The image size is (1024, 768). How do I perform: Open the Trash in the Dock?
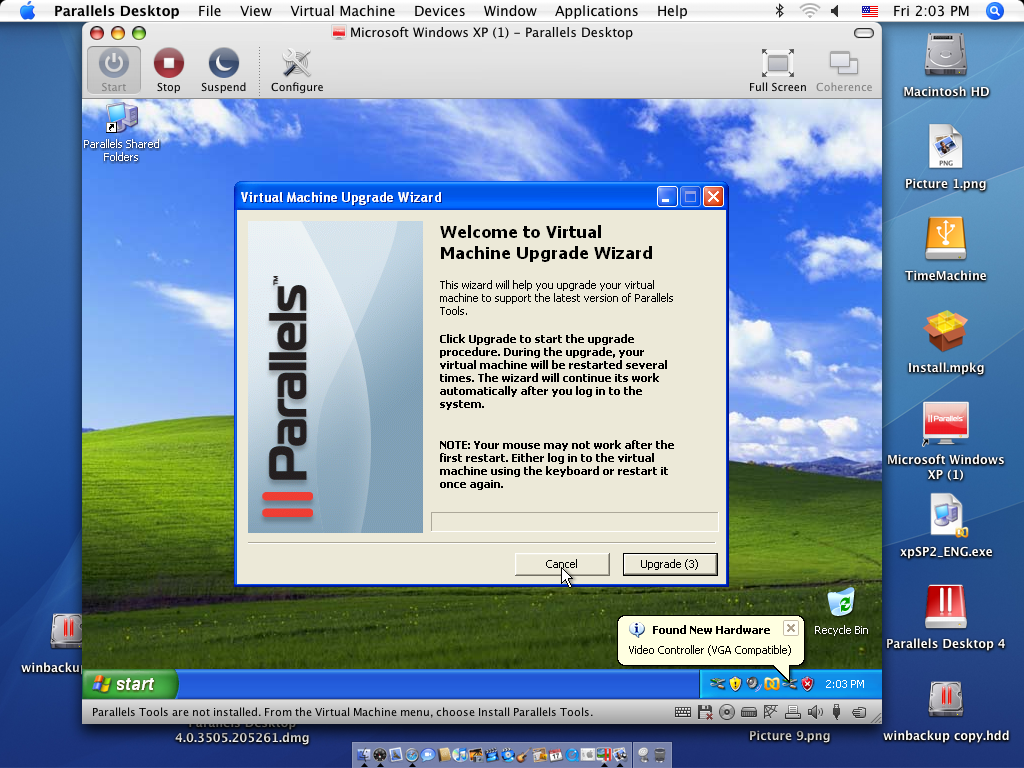(x=660, y=755)
